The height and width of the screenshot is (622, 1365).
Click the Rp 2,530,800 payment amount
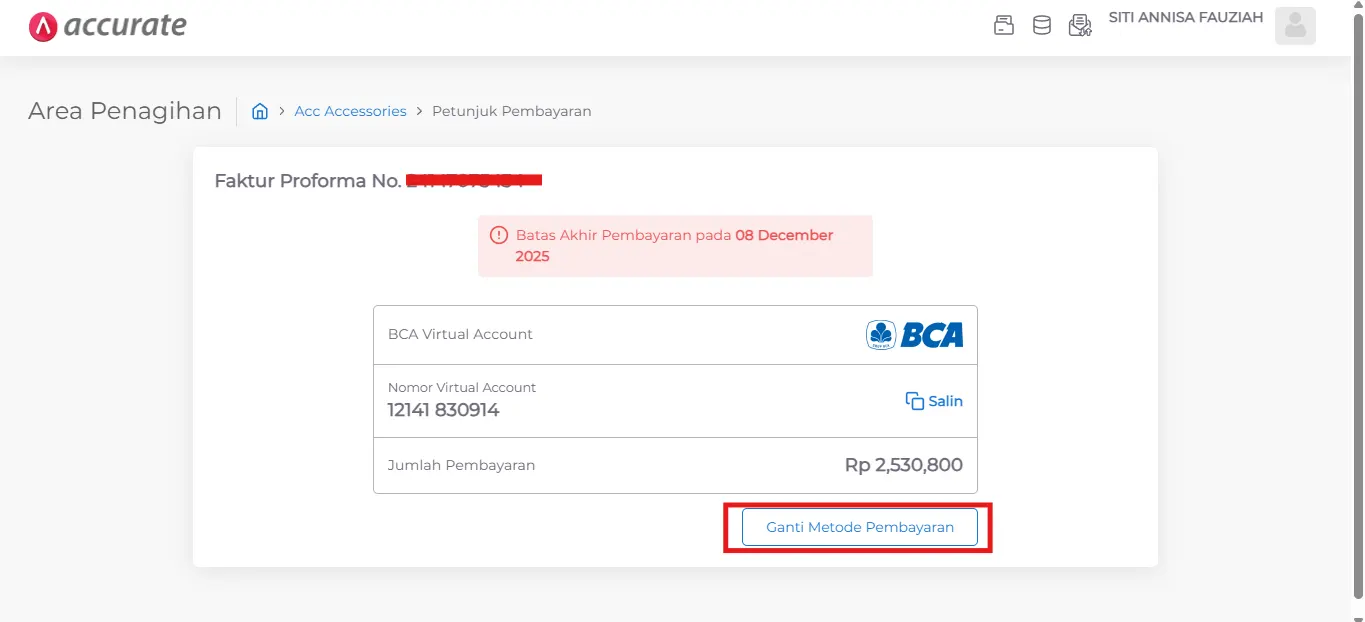coord(903,464)
